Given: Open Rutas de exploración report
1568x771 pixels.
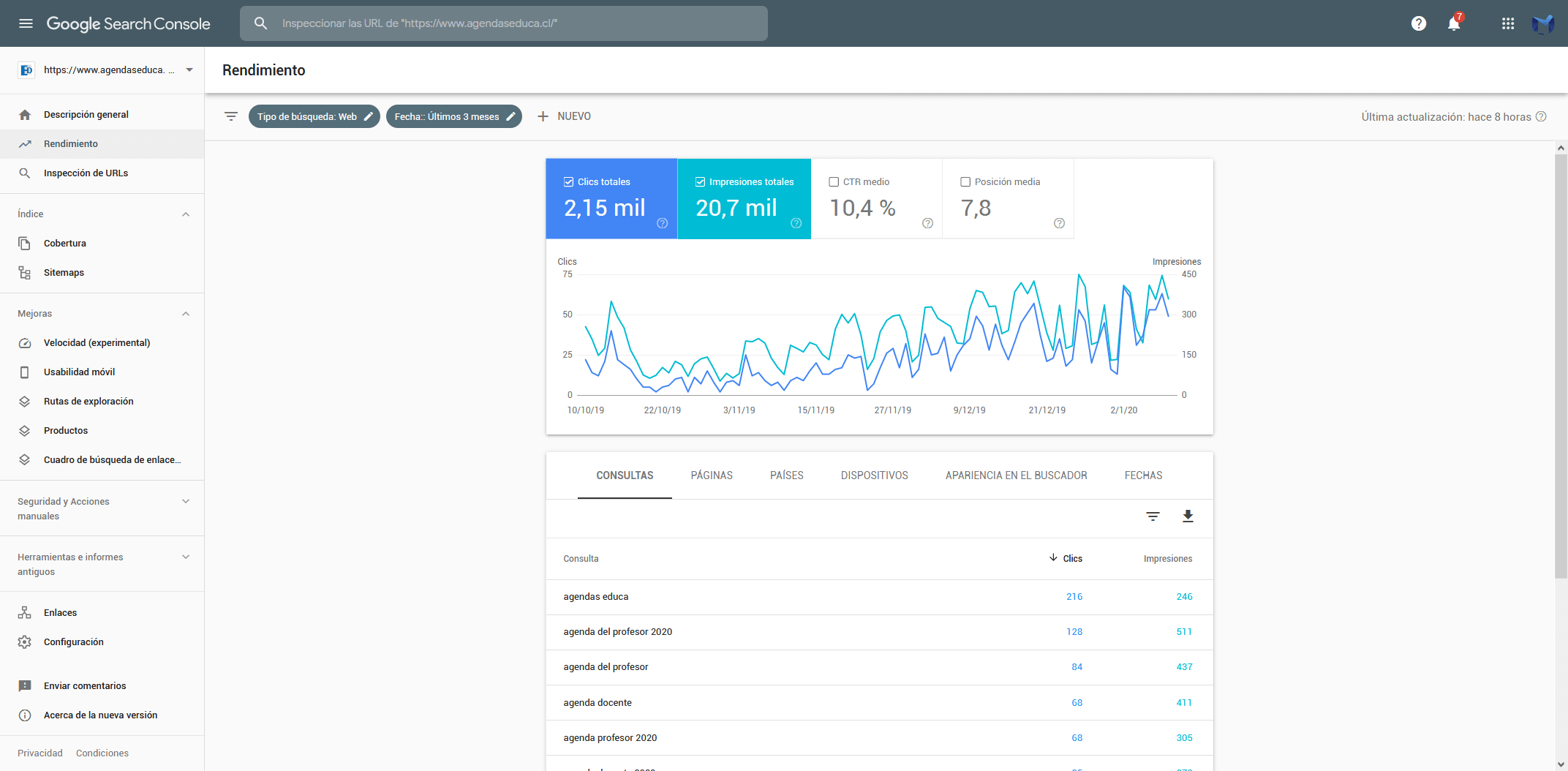Looking at the screenshot, I should click(102, 401).
